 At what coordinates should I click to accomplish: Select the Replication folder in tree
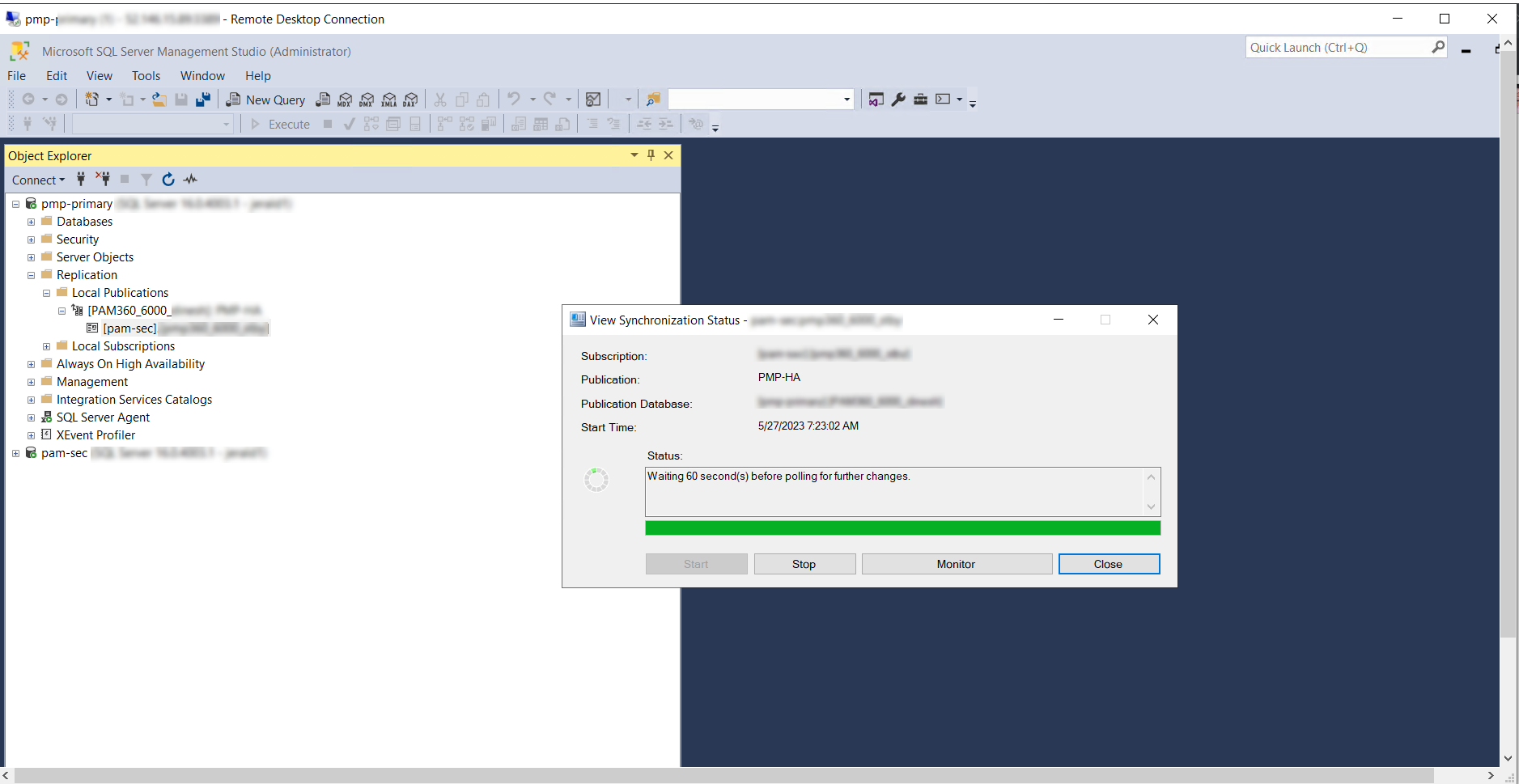coord(87,275)
